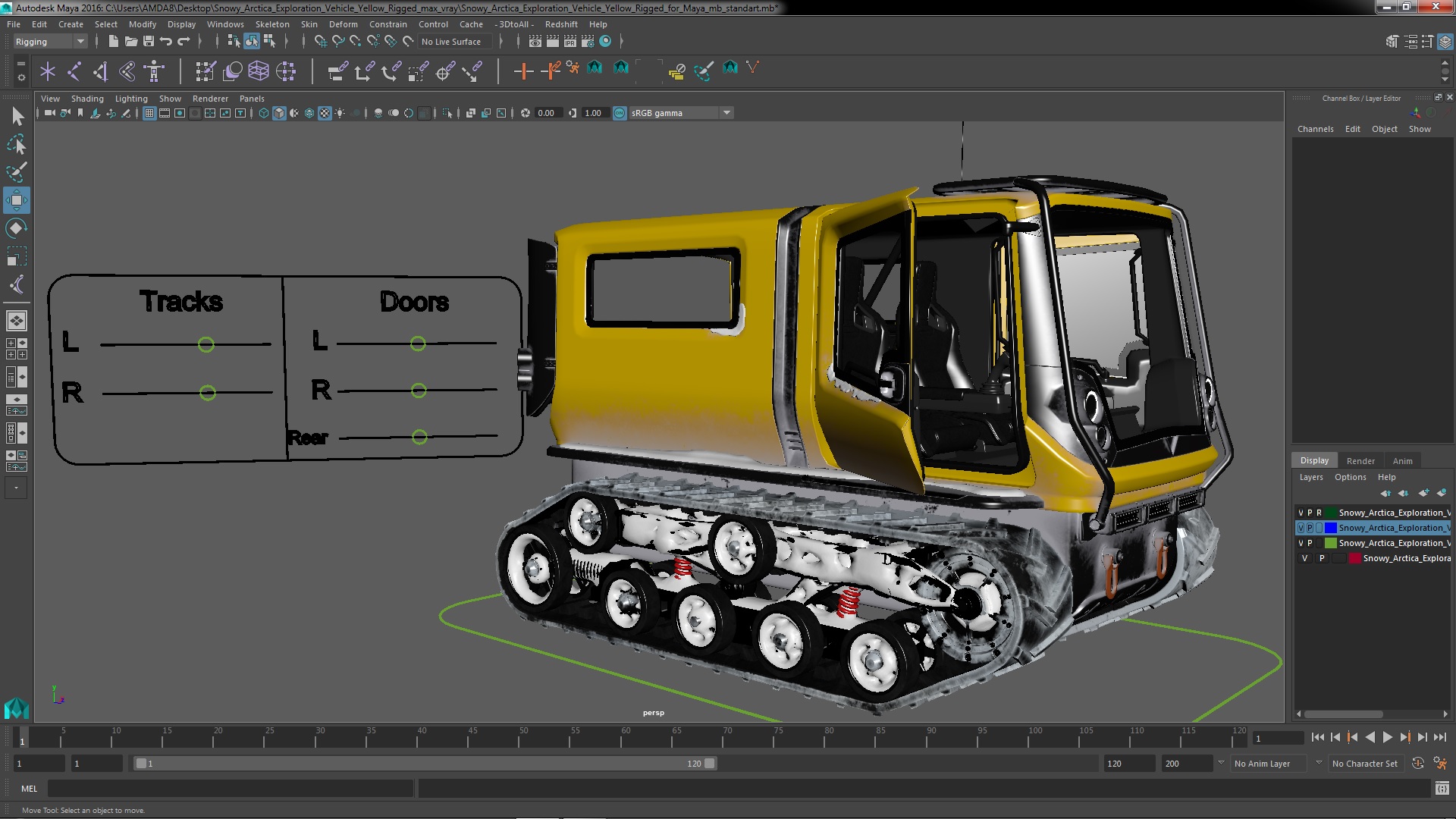This screenshot has height=819, width=1456.
Task: Apply the Parent Constraint shelf icon
Action: tap(338, 71)
